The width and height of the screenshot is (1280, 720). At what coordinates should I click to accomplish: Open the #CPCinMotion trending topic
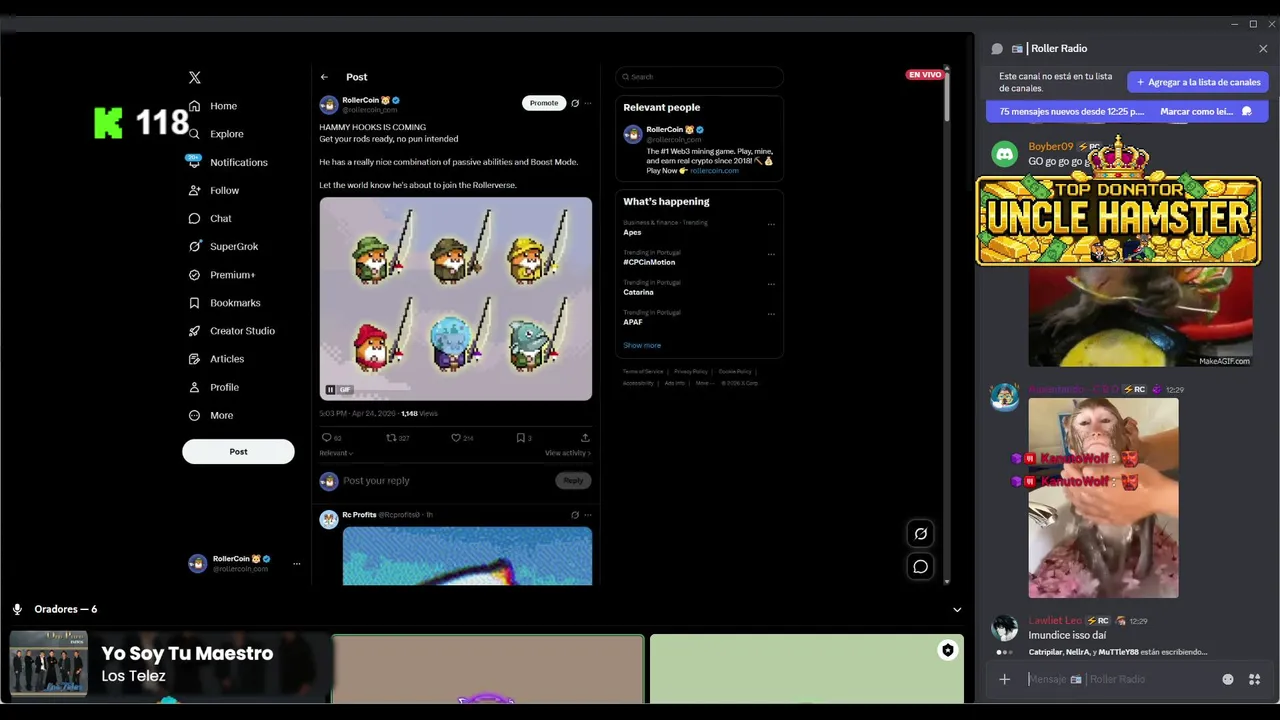tap(649, 262)
